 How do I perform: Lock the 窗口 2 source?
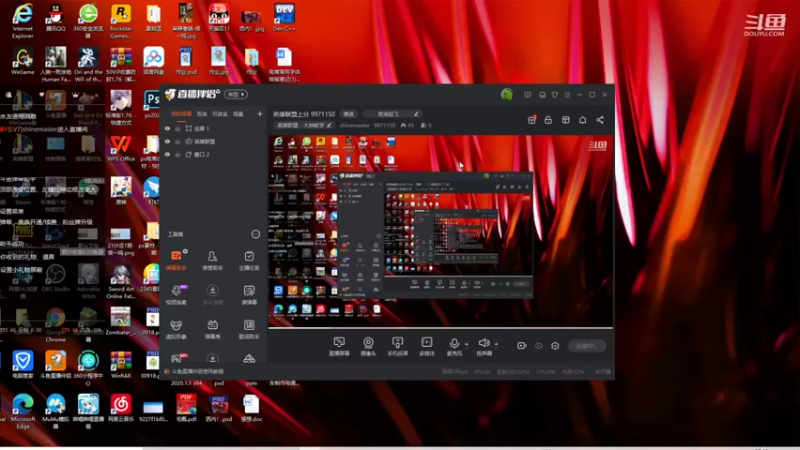tap(178, 154)
